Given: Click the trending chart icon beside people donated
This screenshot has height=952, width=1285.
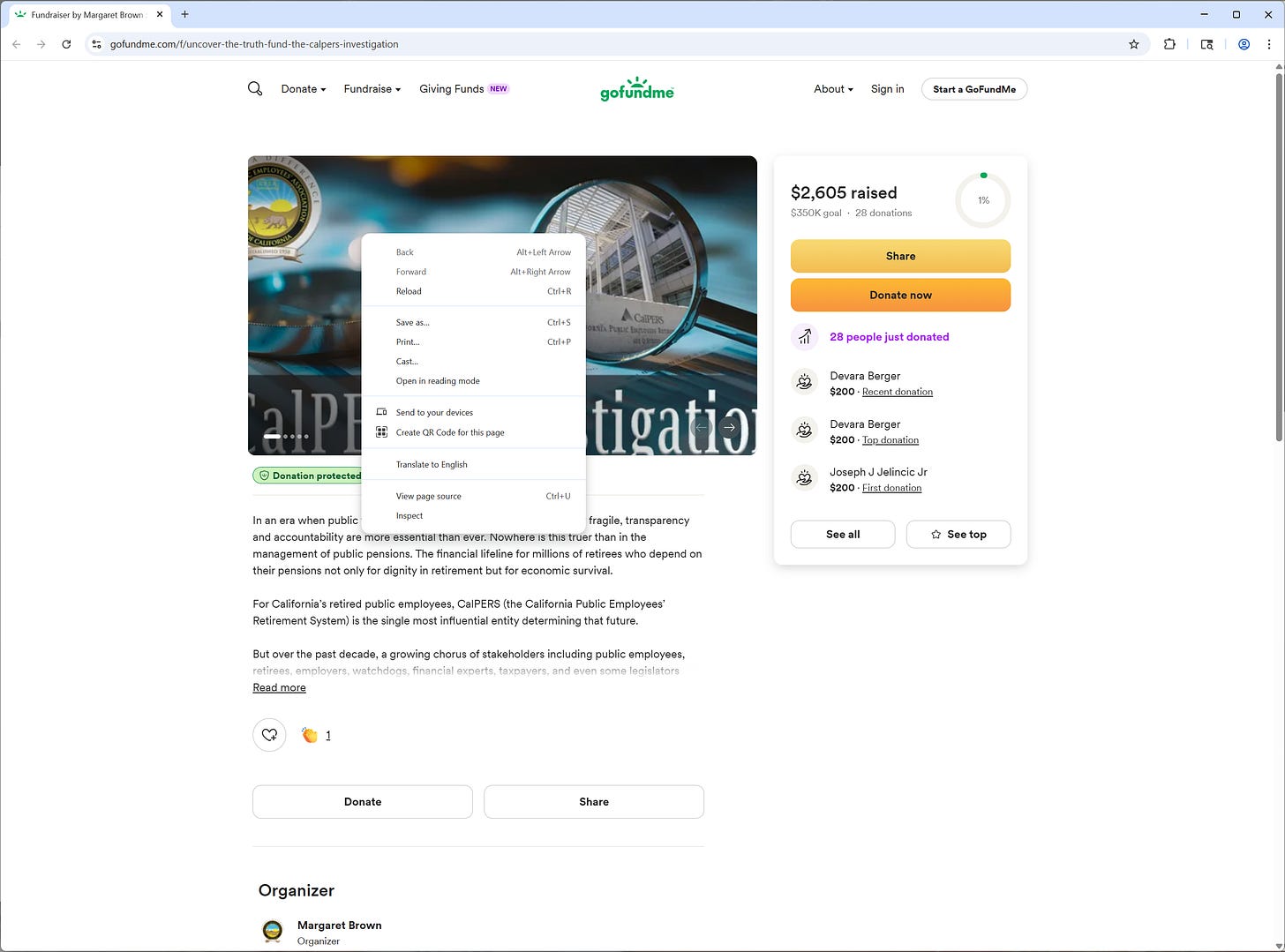Looking at the screenshot, I should point(804,337).
